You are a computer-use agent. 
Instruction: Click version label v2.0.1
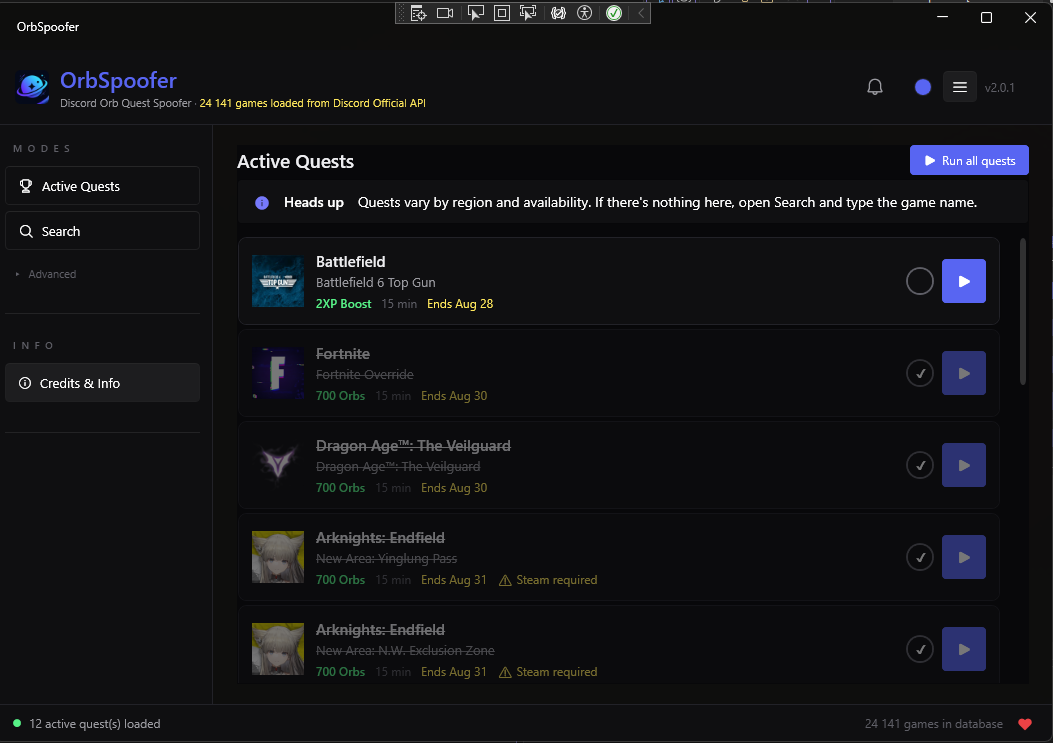[x=999, y=87]
